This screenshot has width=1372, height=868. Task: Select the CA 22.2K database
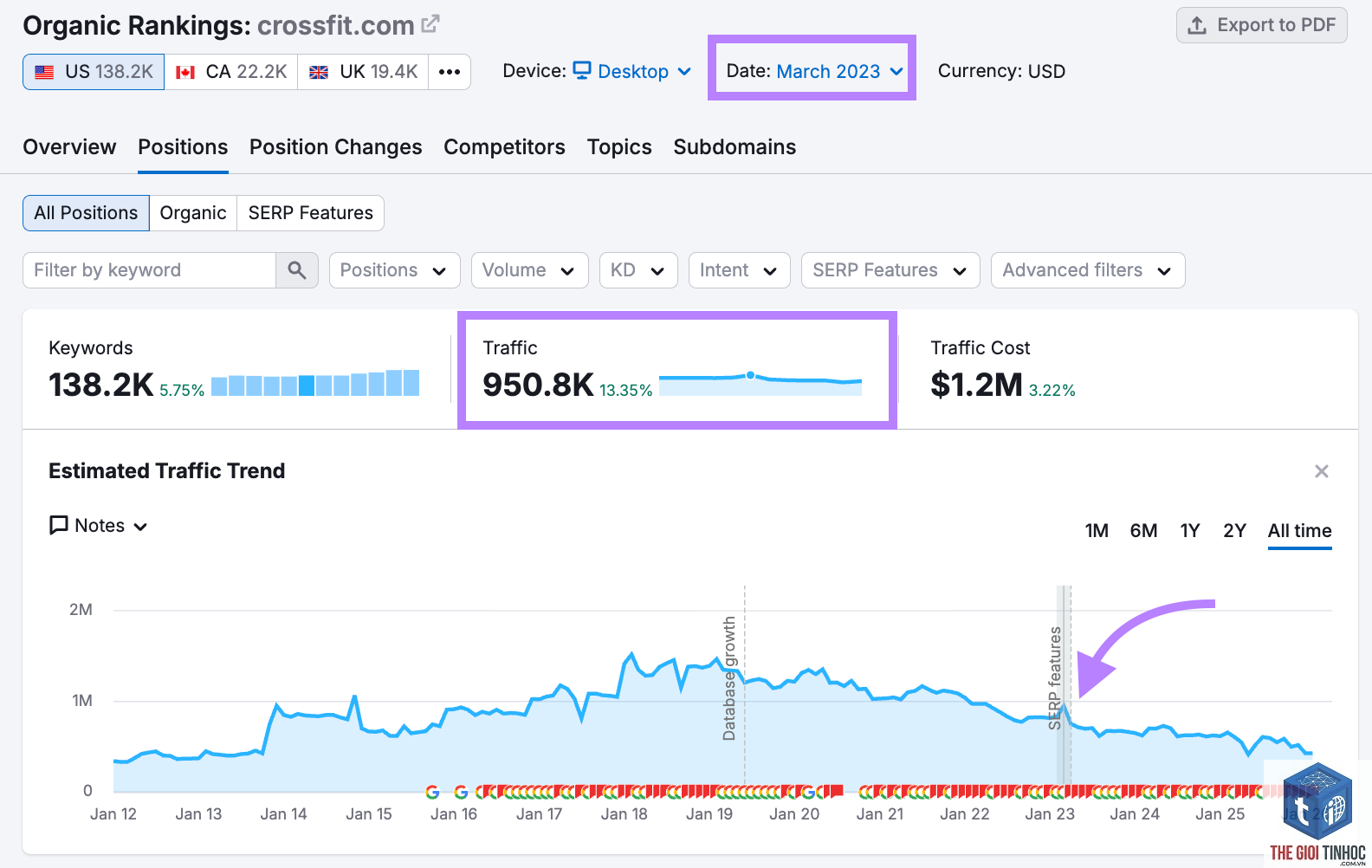point(231,72)
